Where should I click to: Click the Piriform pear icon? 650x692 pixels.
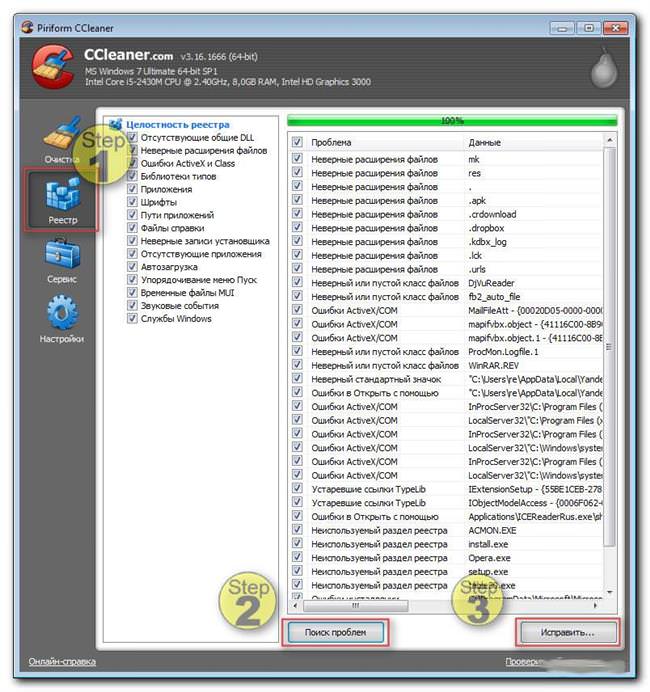603,68
